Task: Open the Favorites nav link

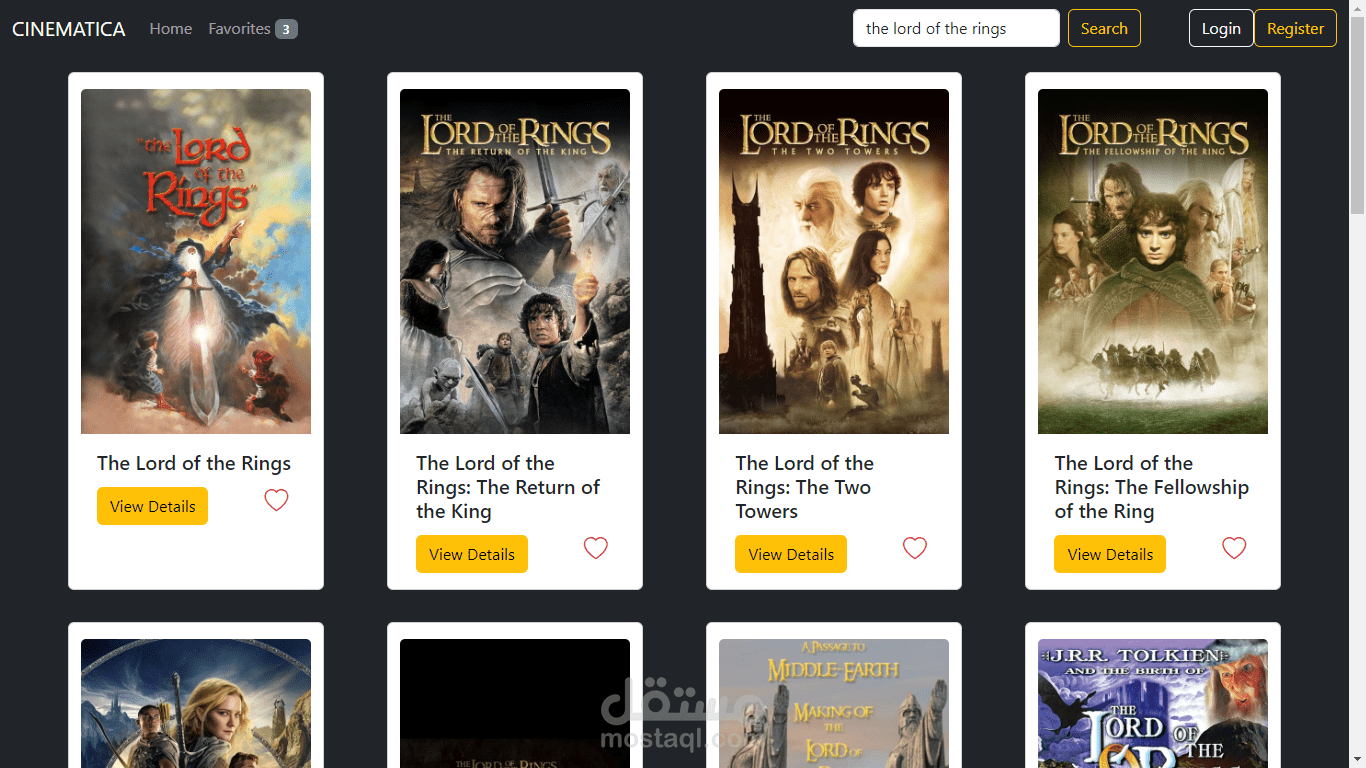Action: (253, 29)
